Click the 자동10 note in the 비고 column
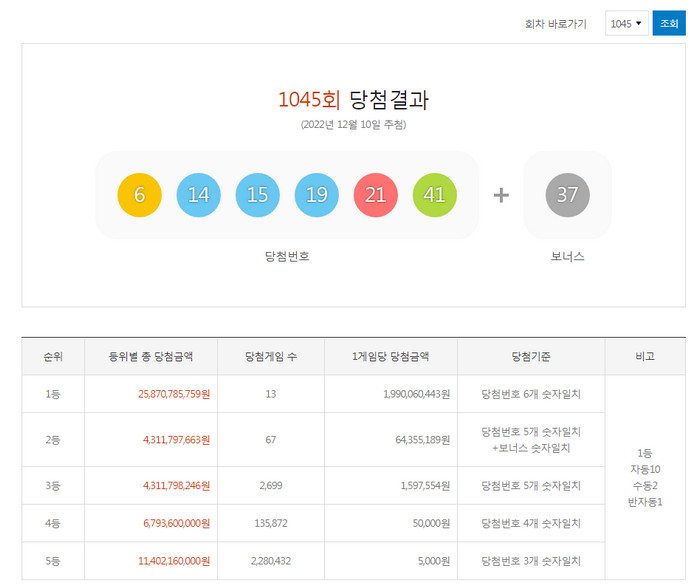Image resolution: width=700 pixels, height=586 pixels. click(645, 469)
